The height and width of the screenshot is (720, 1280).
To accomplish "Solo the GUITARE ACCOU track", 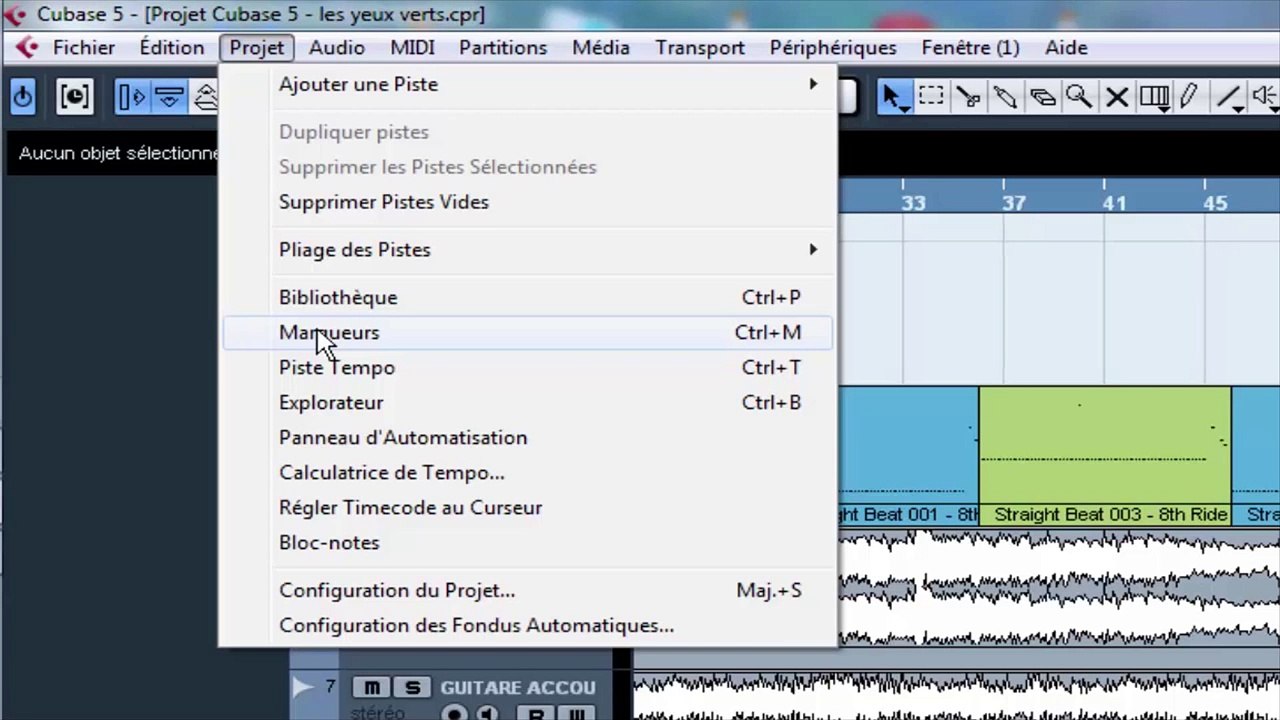I will tap(411, 687).
